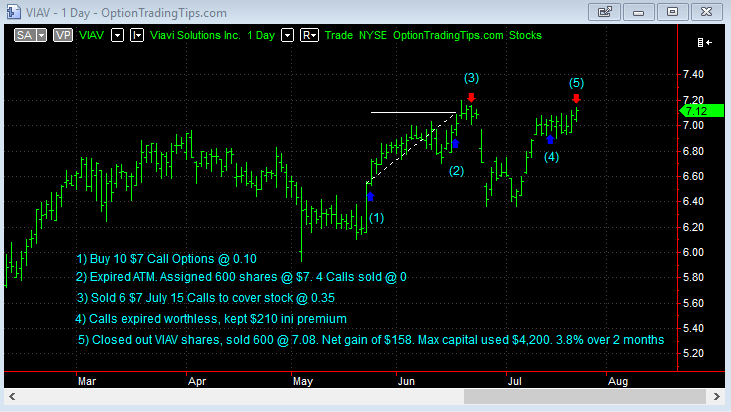Click the VIAV ticker symbol text

pos(91,35)
